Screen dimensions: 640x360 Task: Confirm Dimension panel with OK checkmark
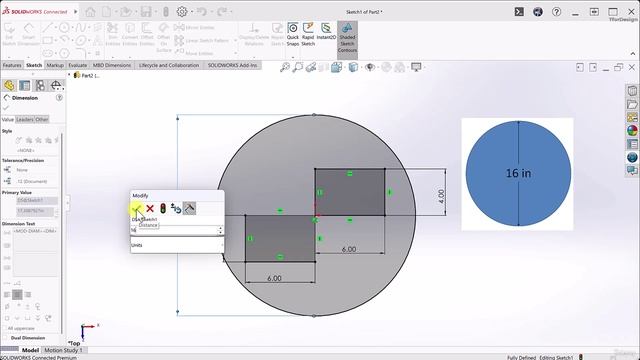pyautogui.click(x=6, y=108)
